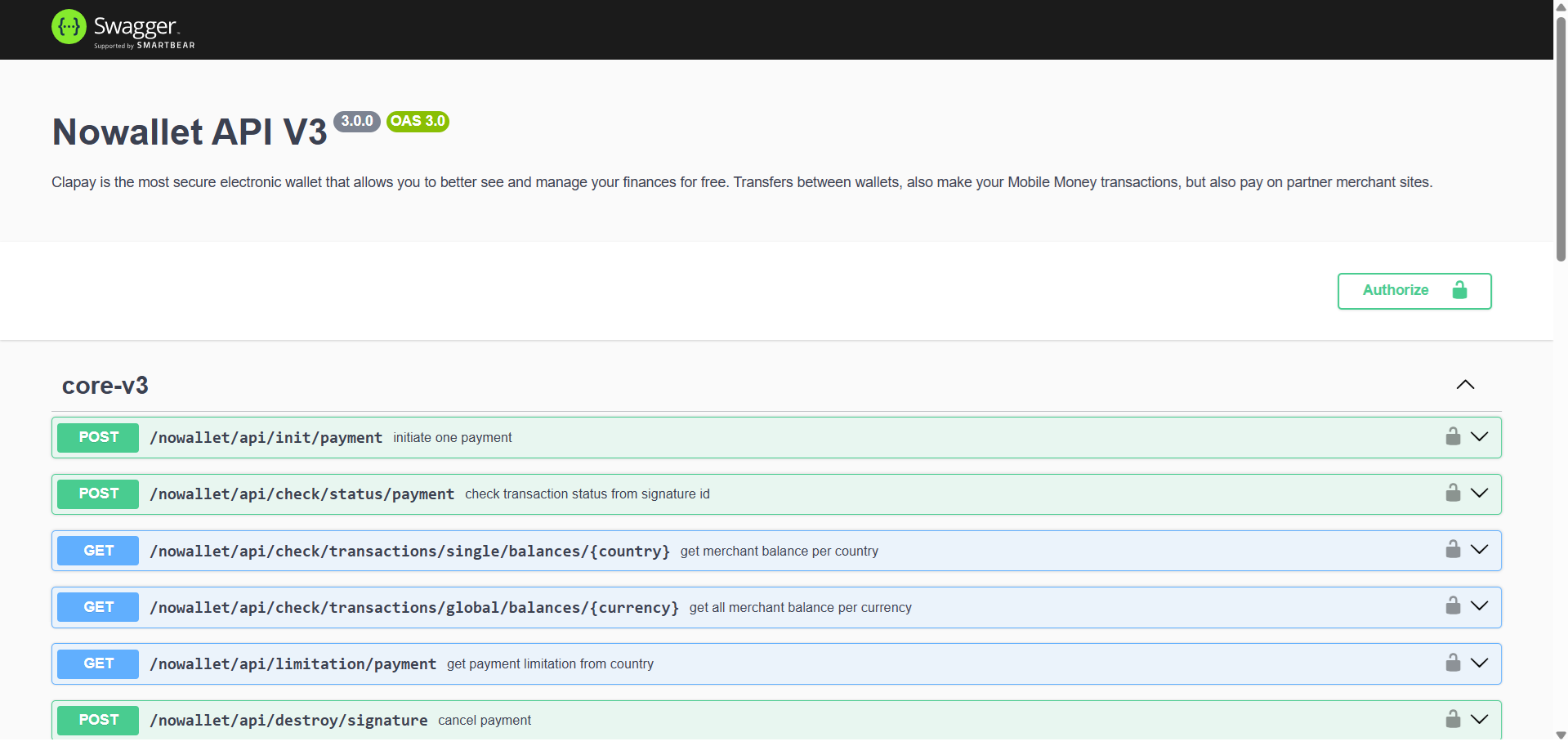Click the padlock on /nowallet/api/destroy/signature
1568x746 pixels.
(x=1453, y=718)
